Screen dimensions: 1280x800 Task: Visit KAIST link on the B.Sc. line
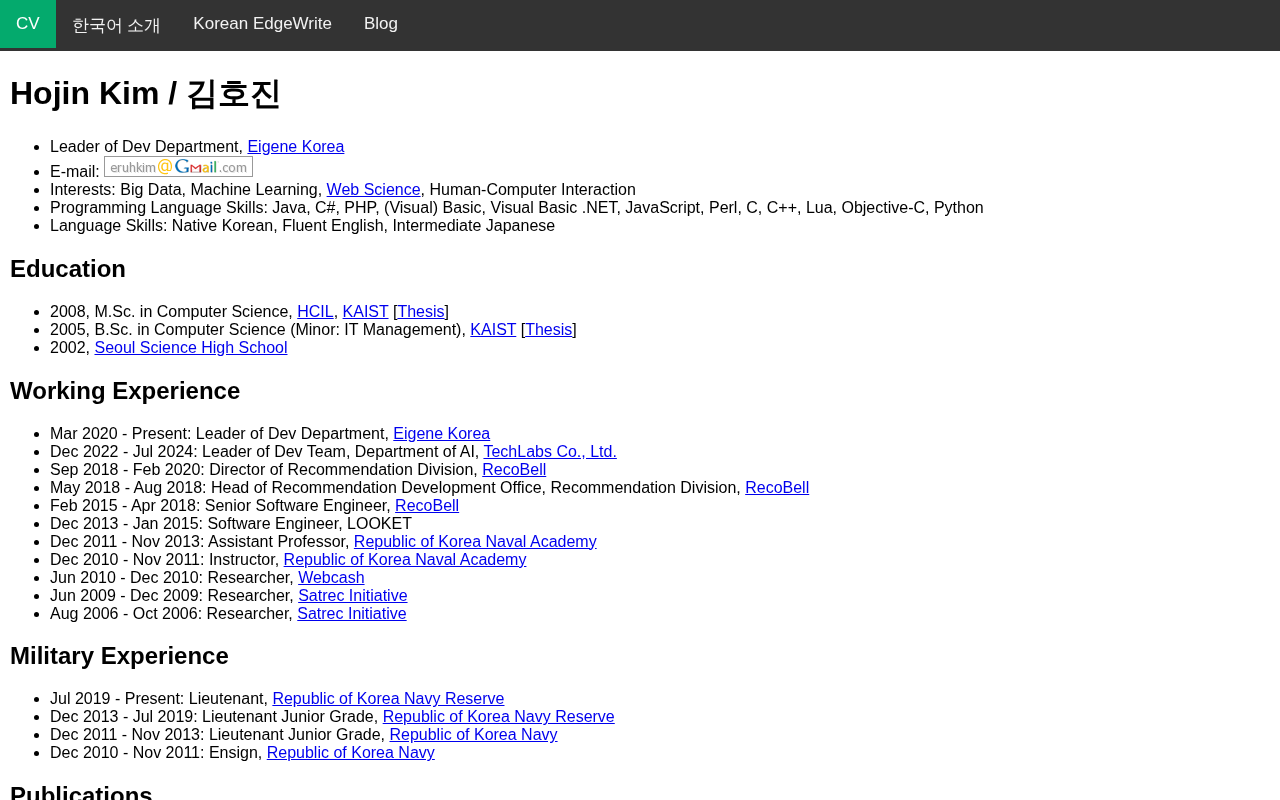pyautogui.click(x=493, y=330)
